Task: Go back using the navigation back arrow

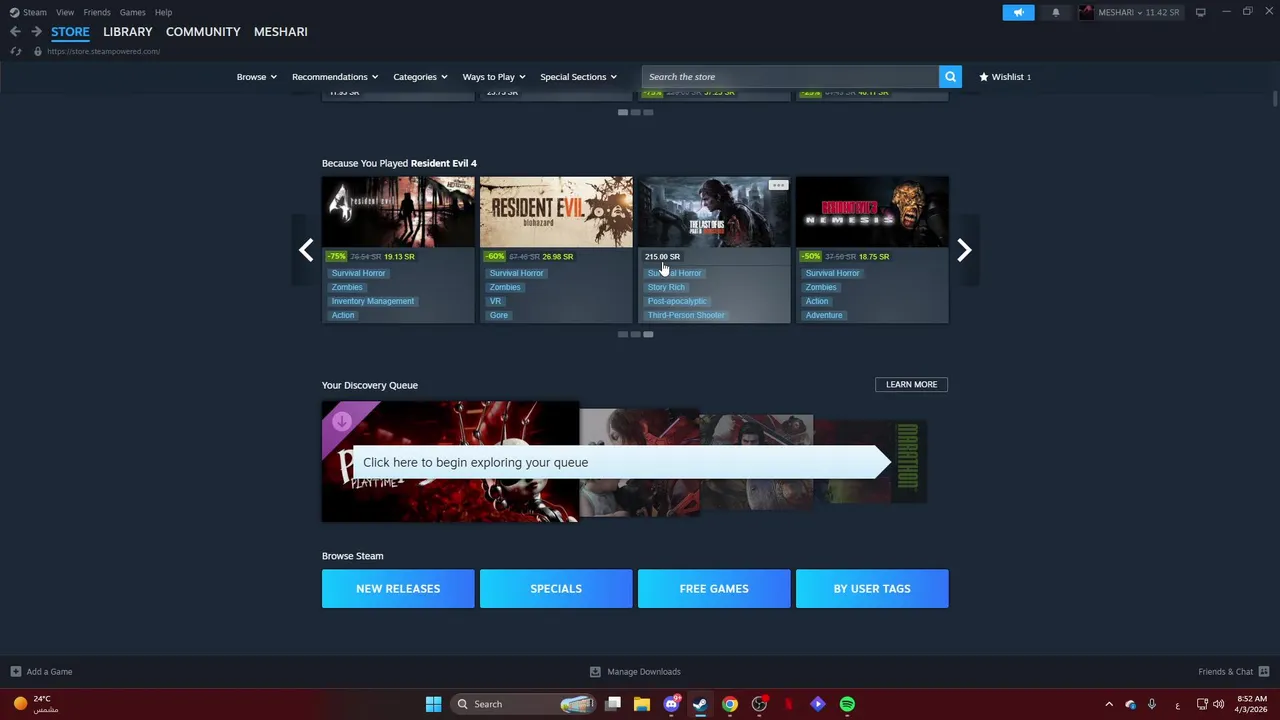Action: (x=15, y=32)
